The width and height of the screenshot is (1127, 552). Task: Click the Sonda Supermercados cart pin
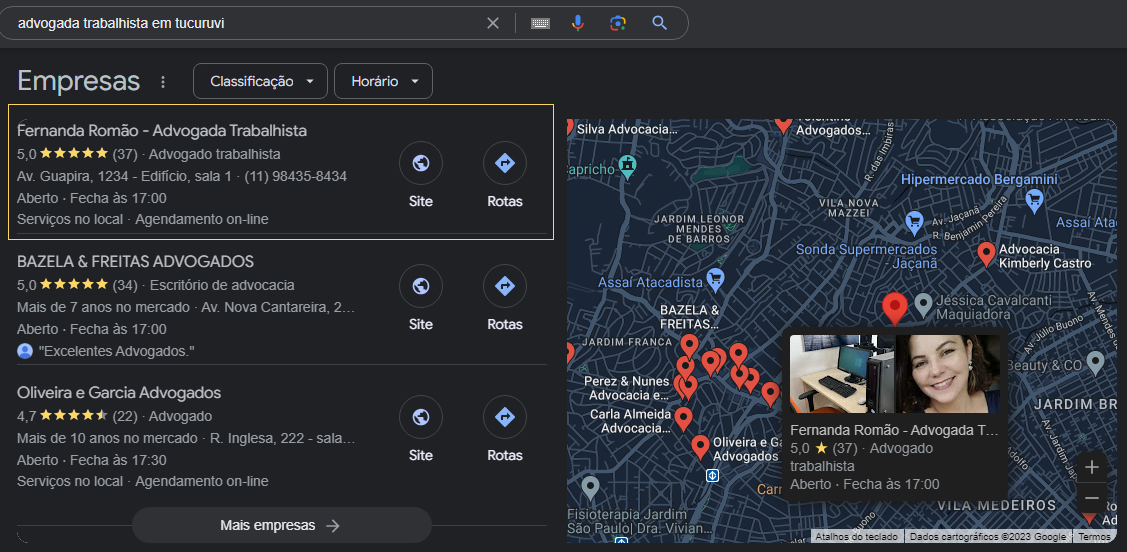click(x=914, y=221)
